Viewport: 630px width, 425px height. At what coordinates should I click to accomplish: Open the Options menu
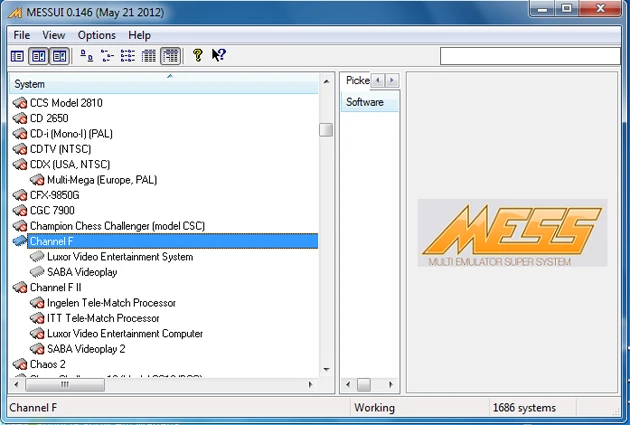point(96,35)
